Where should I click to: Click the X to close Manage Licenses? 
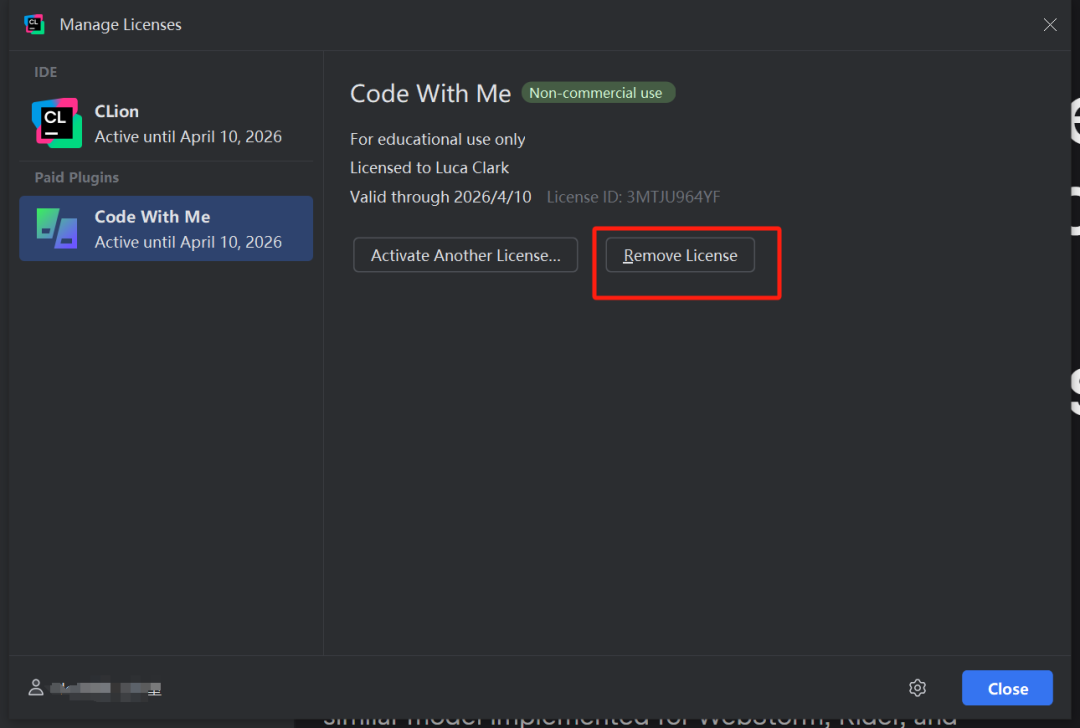[1050, 25]
